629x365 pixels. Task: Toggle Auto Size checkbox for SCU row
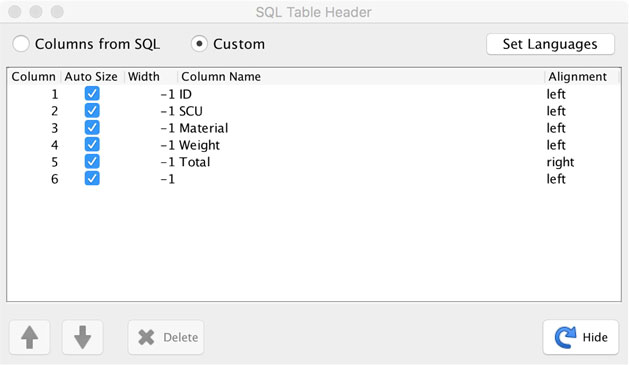click(92, 111)
